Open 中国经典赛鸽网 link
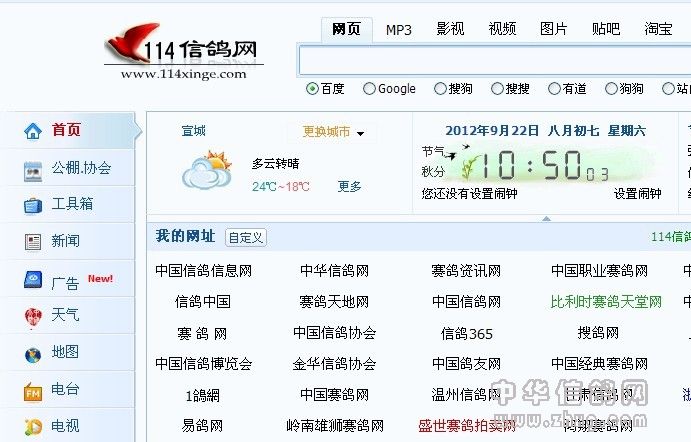This screenshot has height=442, width=691. [599, 364]
